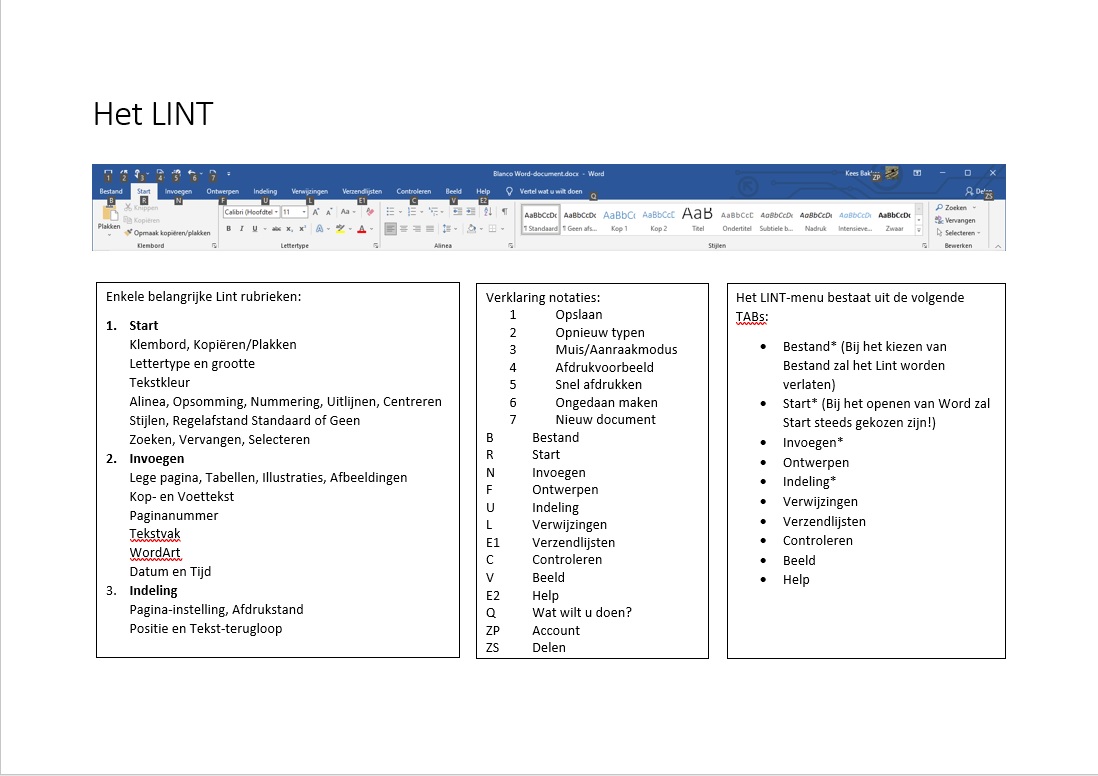
Task: Click the bullet list icon
Action: [390, 212]
